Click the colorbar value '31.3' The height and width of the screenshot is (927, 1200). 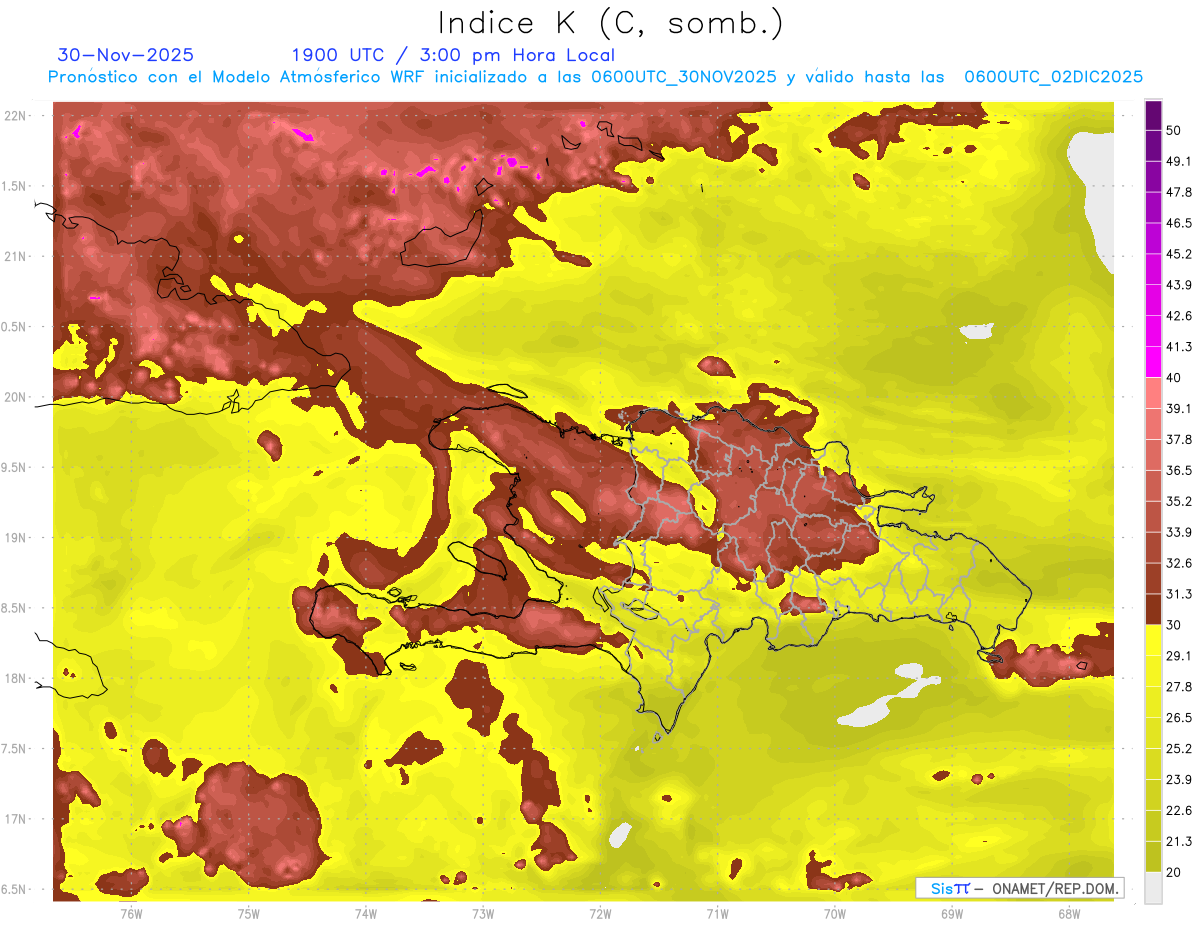point(1178,594)
